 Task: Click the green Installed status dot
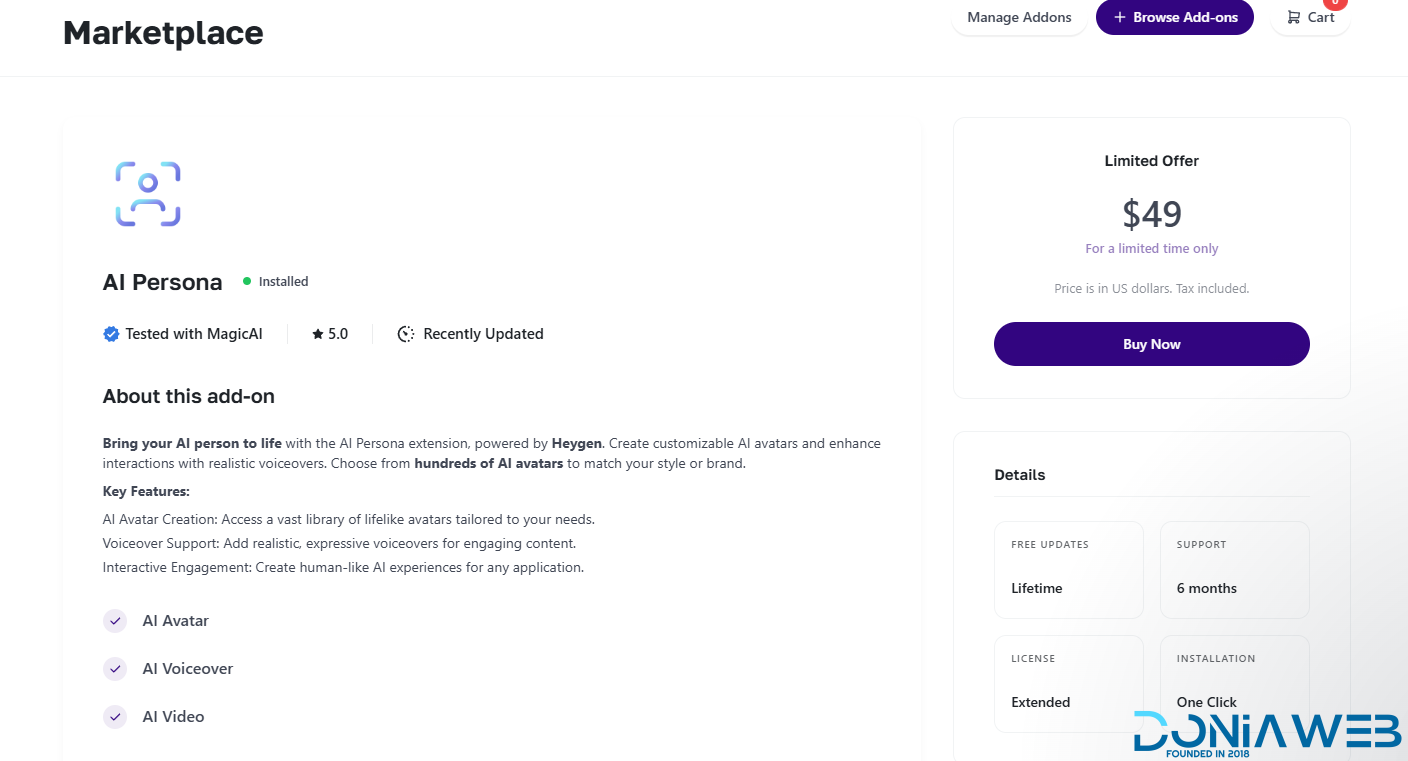pyautogui.click(x=247, y=282)
